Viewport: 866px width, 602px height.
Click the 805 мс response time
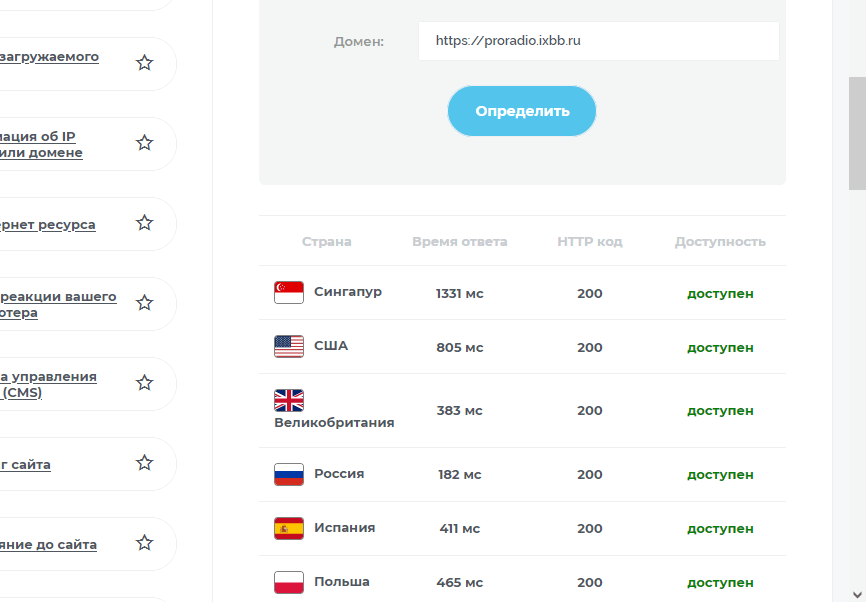[460, 348]
